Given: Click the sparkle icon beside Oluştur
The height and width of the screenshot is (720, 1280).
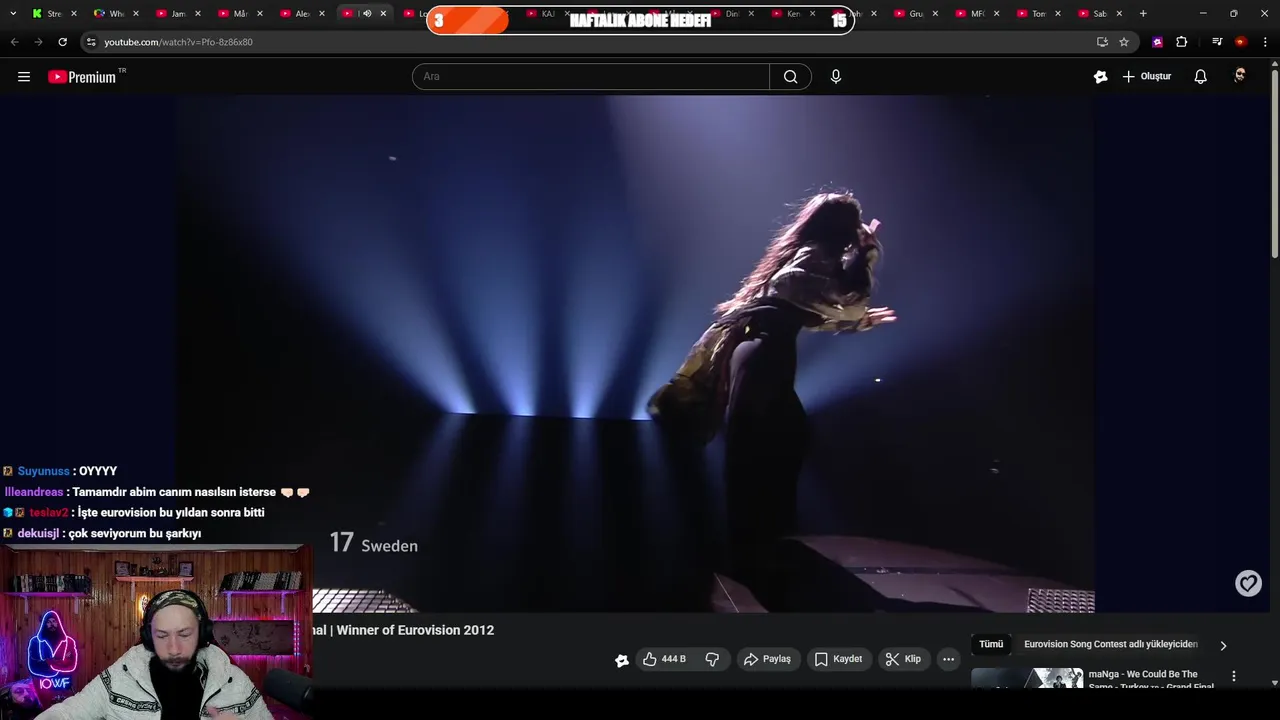Looking at the screenshot, I should point(1101,77).
